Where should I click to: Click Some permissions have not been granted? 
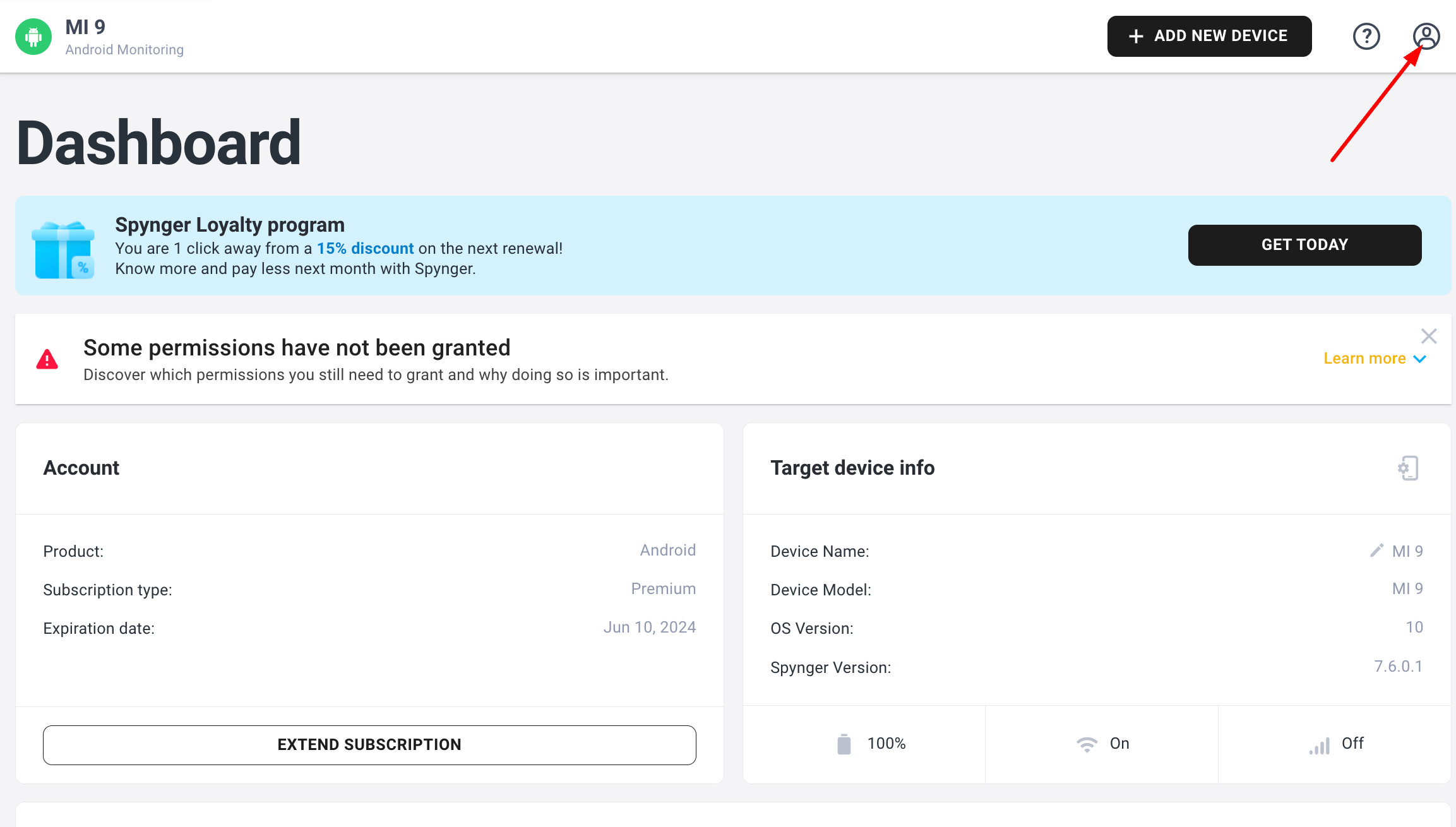coord(297,348)
